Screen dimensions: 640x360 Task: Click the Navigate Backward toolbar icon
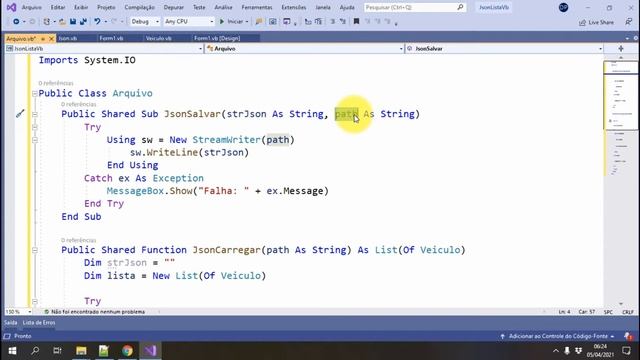[16, 22]
